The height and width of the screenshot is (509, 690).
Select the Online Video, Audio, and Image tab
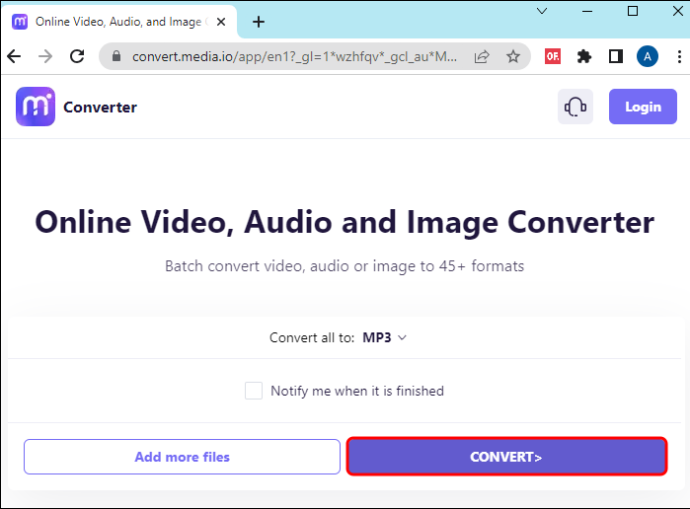[119, 22]
